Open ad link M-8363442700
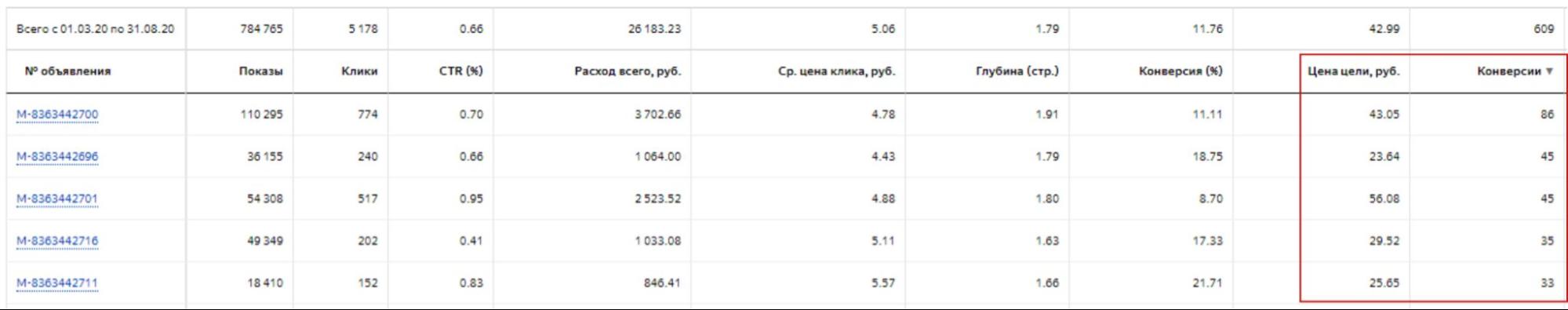The height and width of the screenshot is (310, 1568). [57, 115]
